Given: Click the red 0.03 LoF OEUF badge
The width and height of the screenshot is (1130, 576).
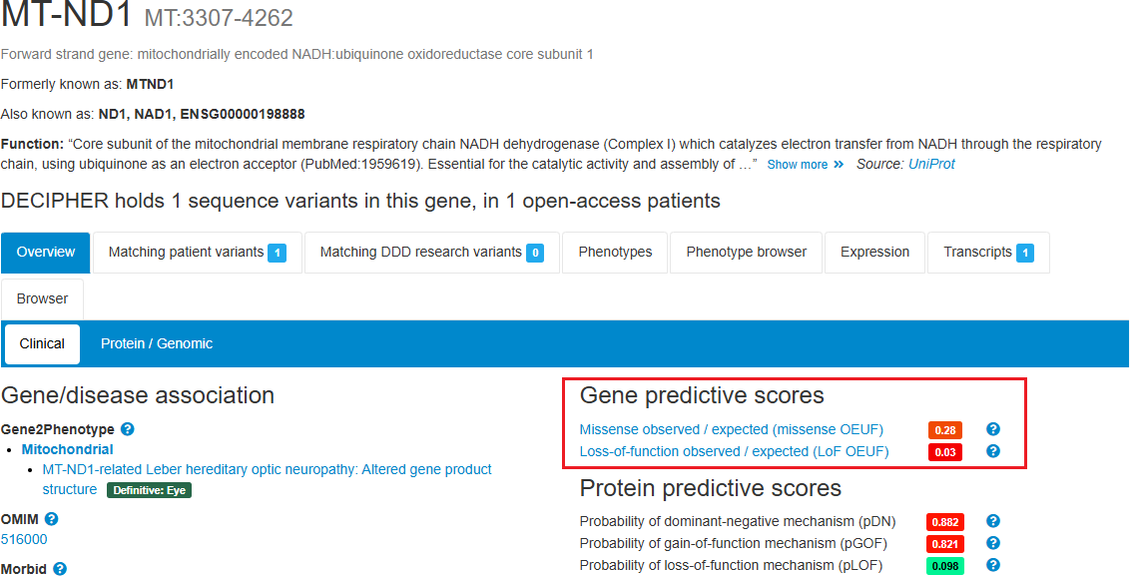Looking at the screenshot, I should [x=945, y=452].
